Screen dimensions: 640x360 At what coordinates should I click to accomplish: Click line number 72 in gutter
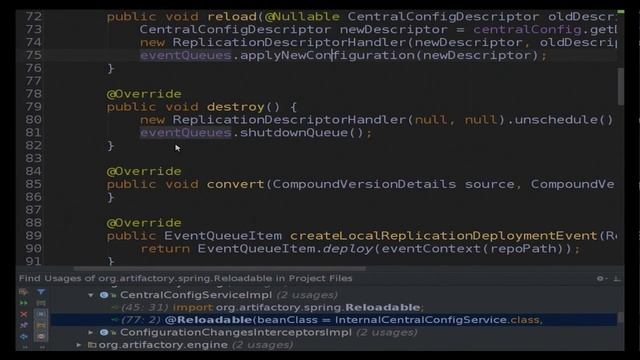click(x=34, y=17)
